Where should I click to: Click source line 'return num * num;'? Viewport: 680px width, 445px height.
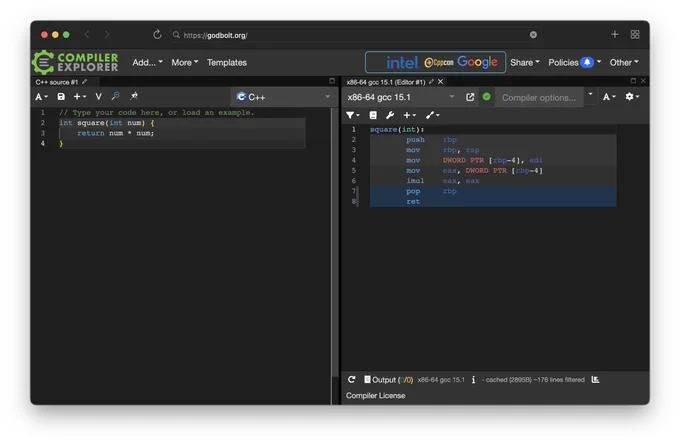tap(115, 133)
